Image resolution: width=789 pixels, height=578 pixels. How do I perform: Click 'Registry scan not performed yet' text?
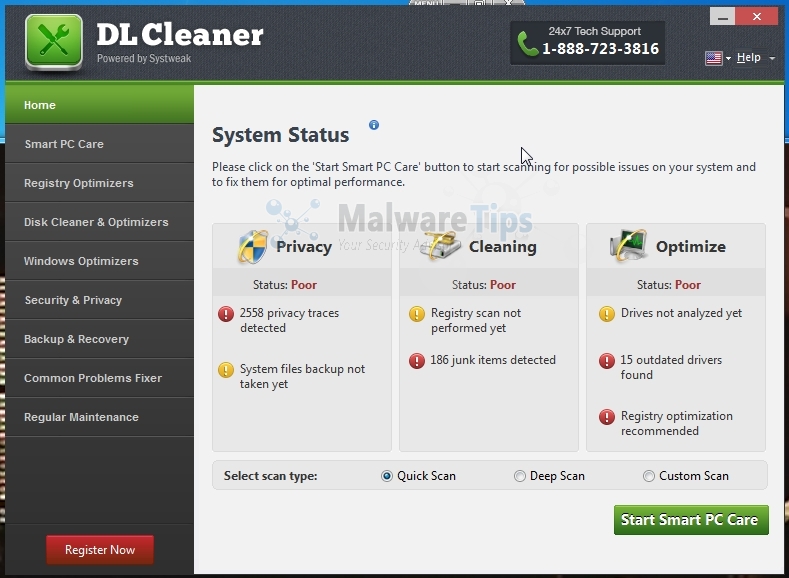pyautogui.click(x=476, y=320)
